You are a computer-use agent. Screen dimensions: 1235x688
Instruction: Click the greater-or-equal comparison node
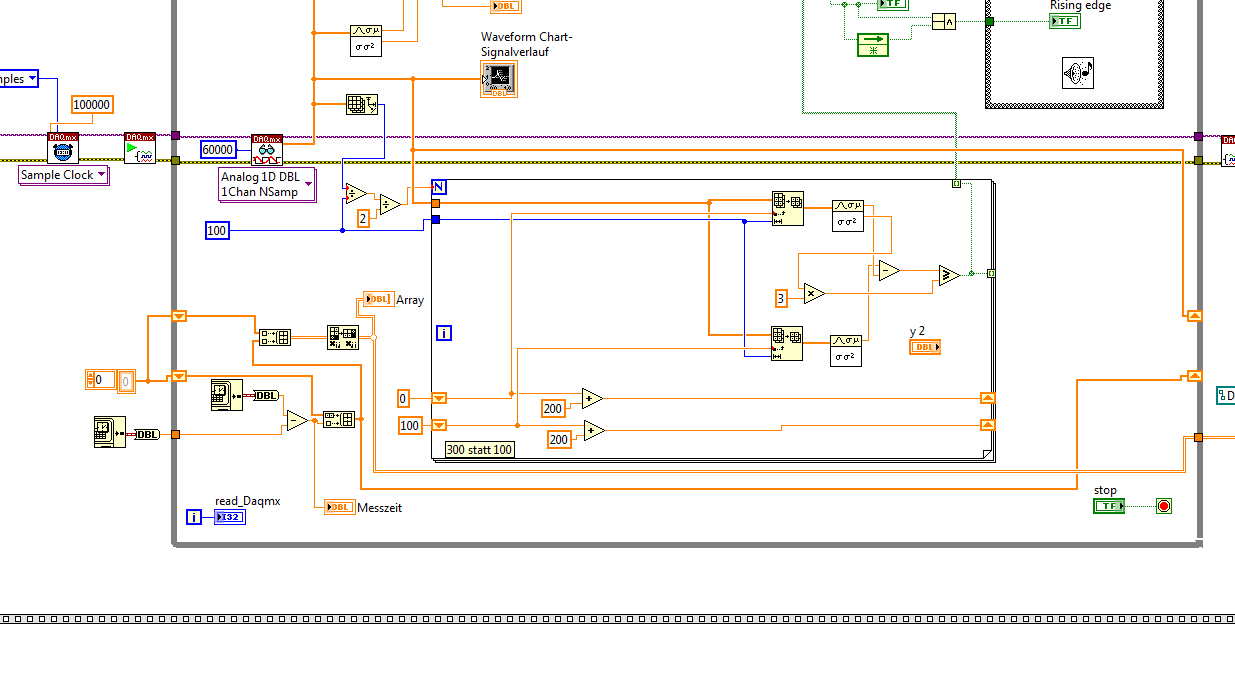948,275
